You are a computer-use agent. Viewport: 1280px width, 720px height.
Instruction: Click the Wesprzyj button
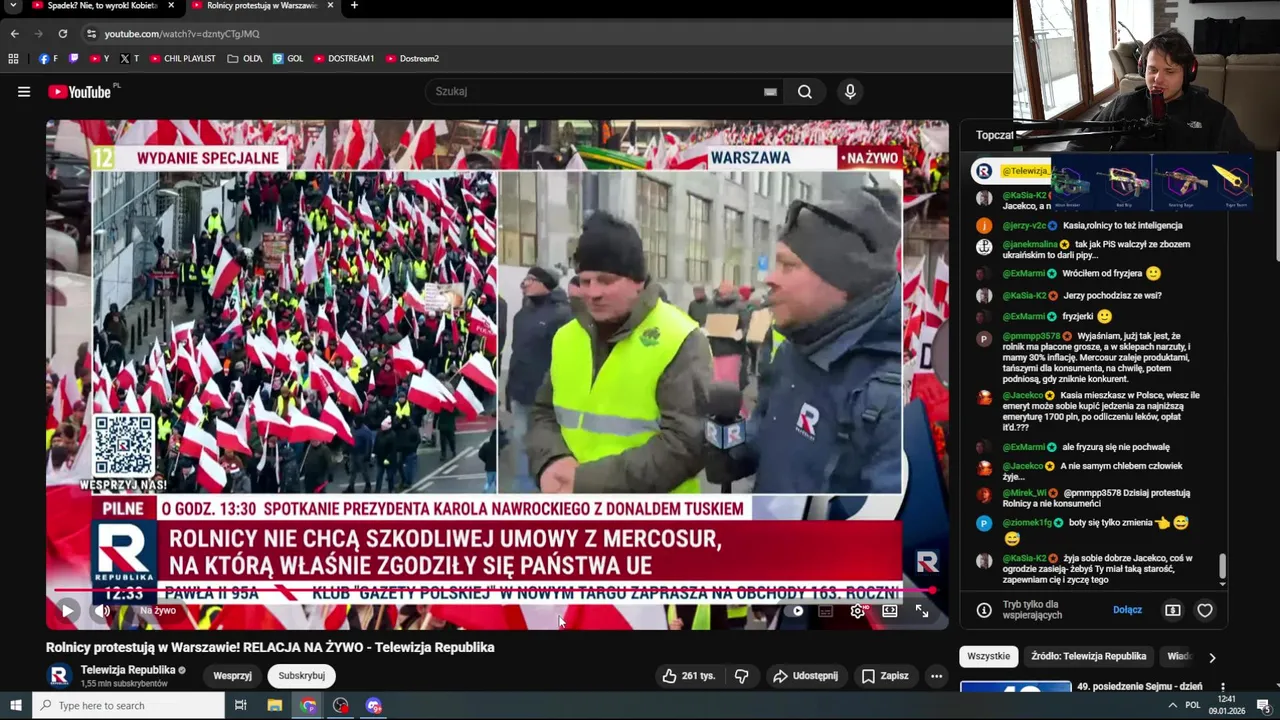[232, 676]
